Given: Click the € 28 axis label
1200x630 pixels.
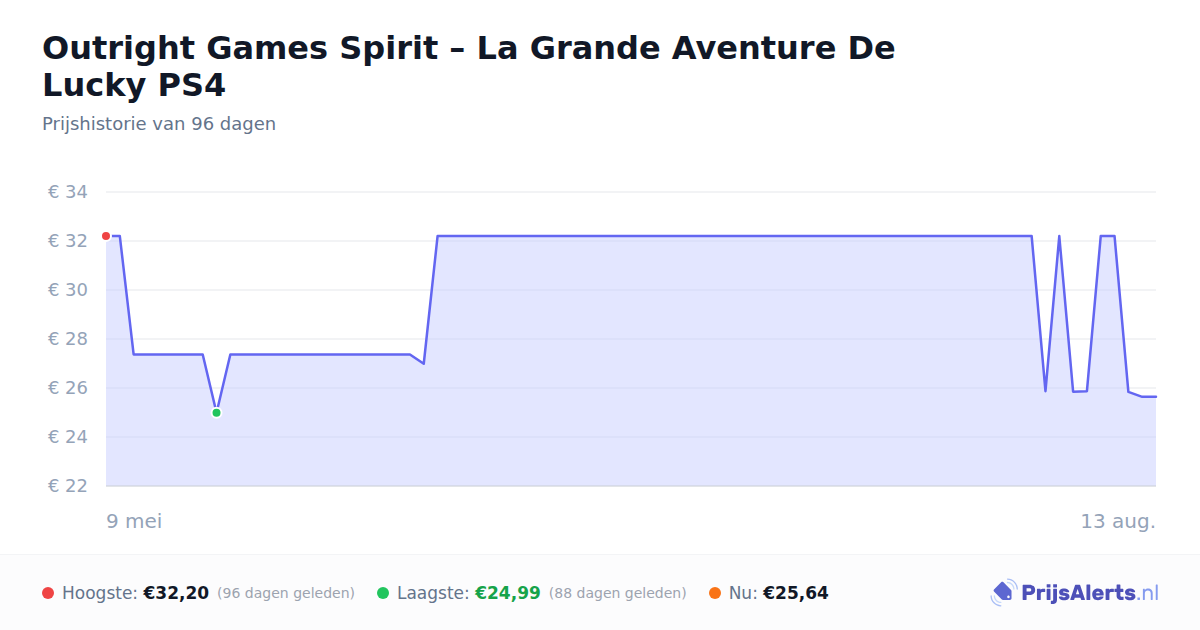Looking at the screenshot, I should click(x=68, y=339).
